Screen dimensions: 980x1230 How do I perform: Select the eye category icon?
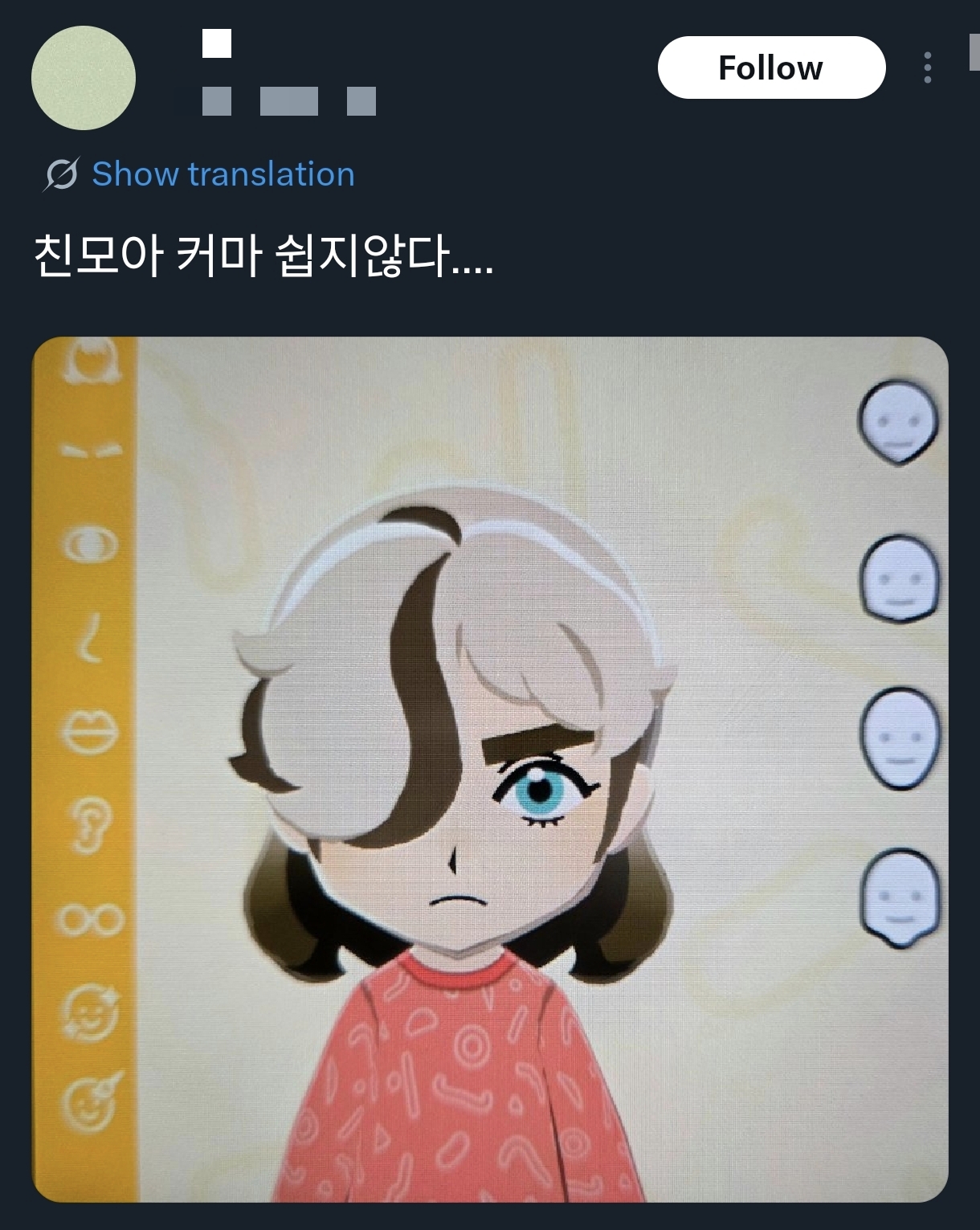click(x=90, y=546)
